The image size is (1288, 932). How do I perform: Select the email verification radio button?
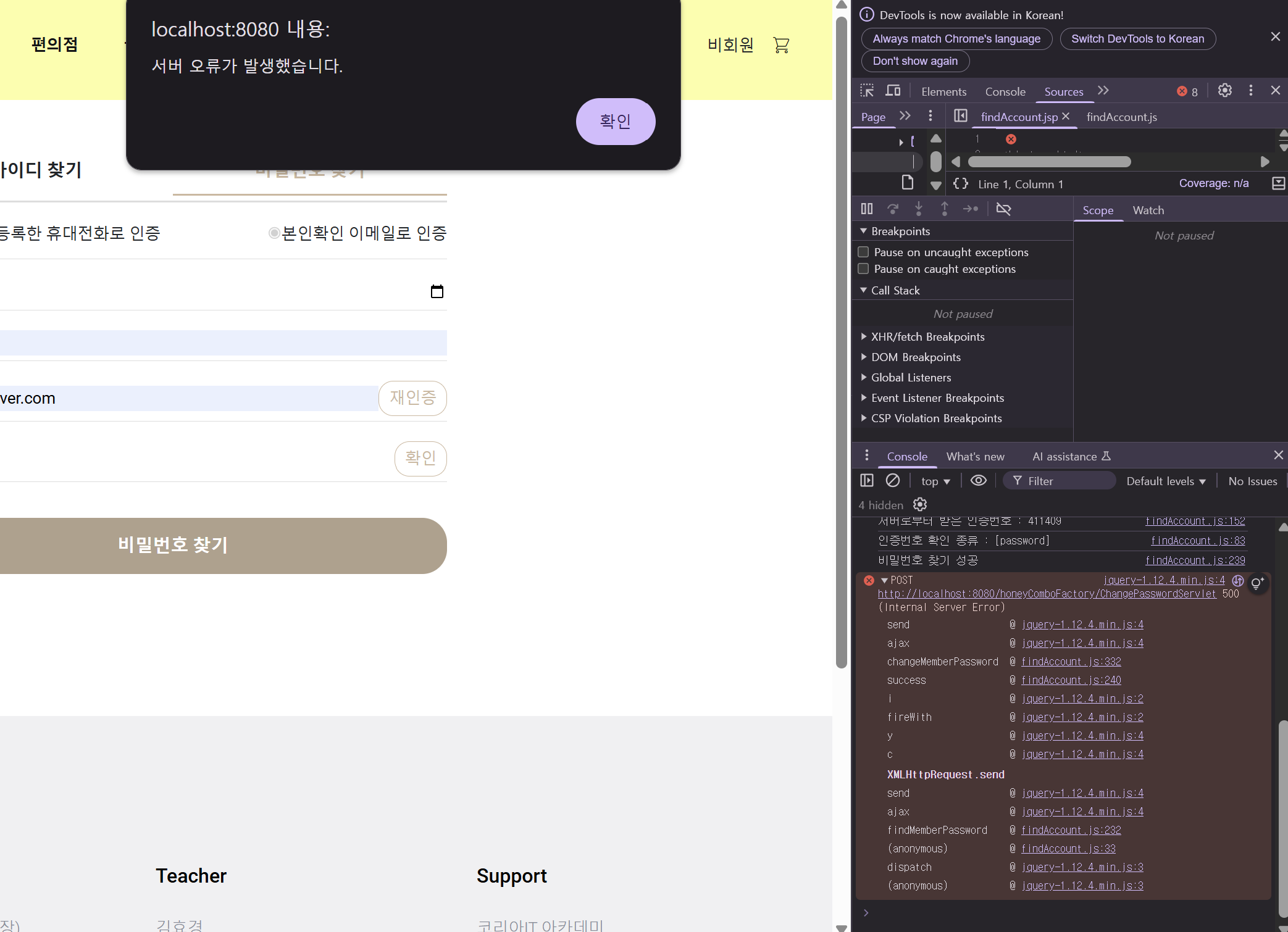[x=274, y=233]
